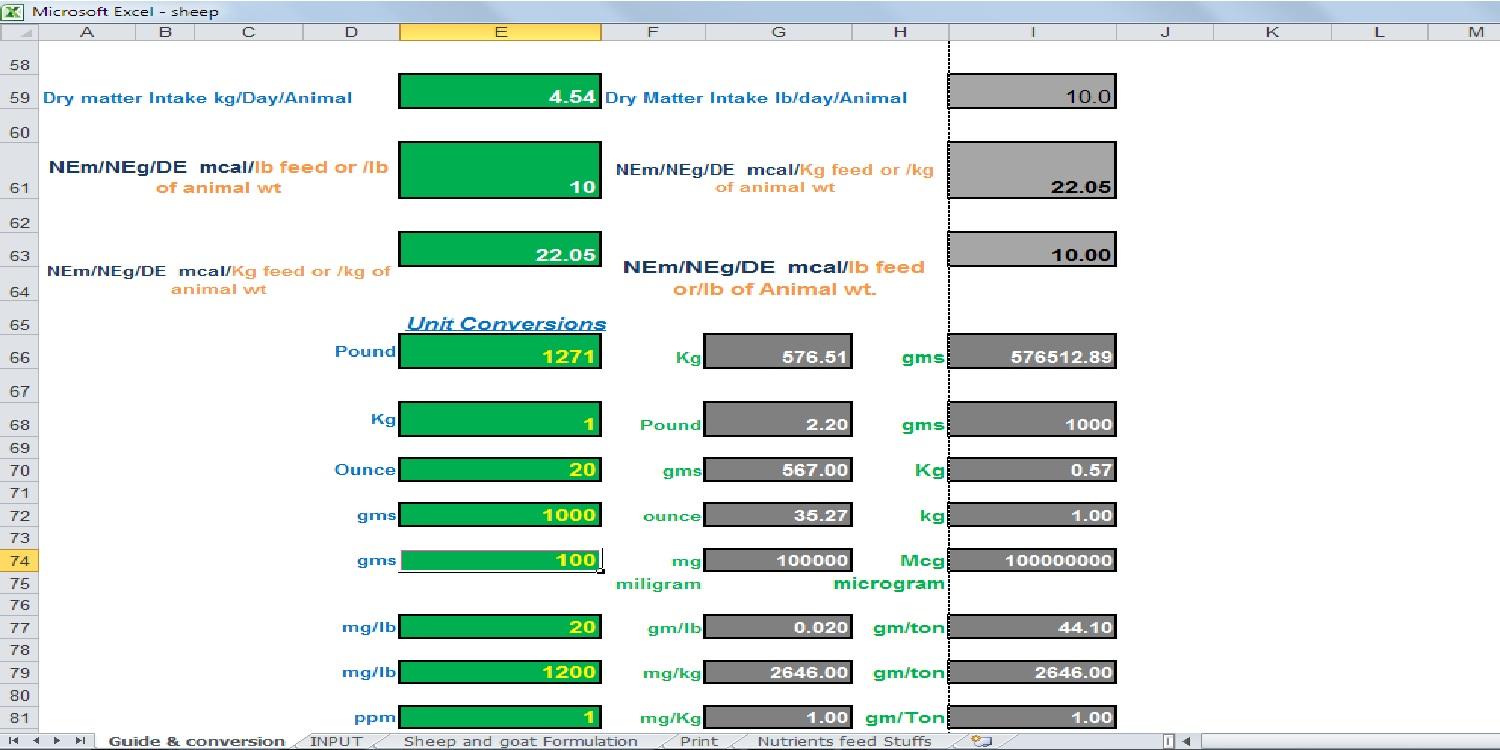Viewport: 1500px width, 750px height.
Task: Click the Excel application icon in the title bar
Action: pos(13,11)
